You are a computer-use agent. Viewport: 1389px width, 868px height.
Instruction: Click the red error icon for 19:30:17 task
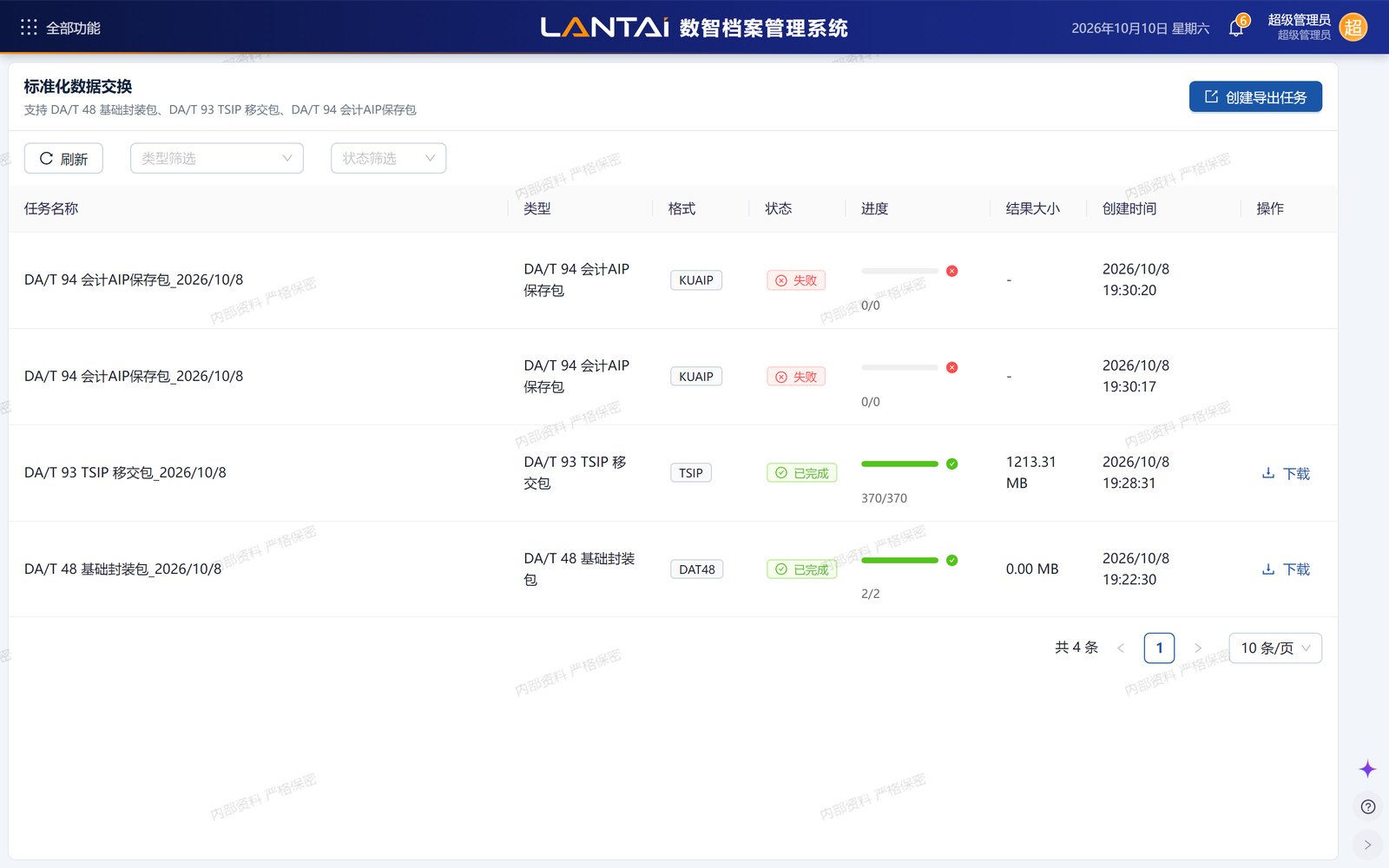coord(952,367)
